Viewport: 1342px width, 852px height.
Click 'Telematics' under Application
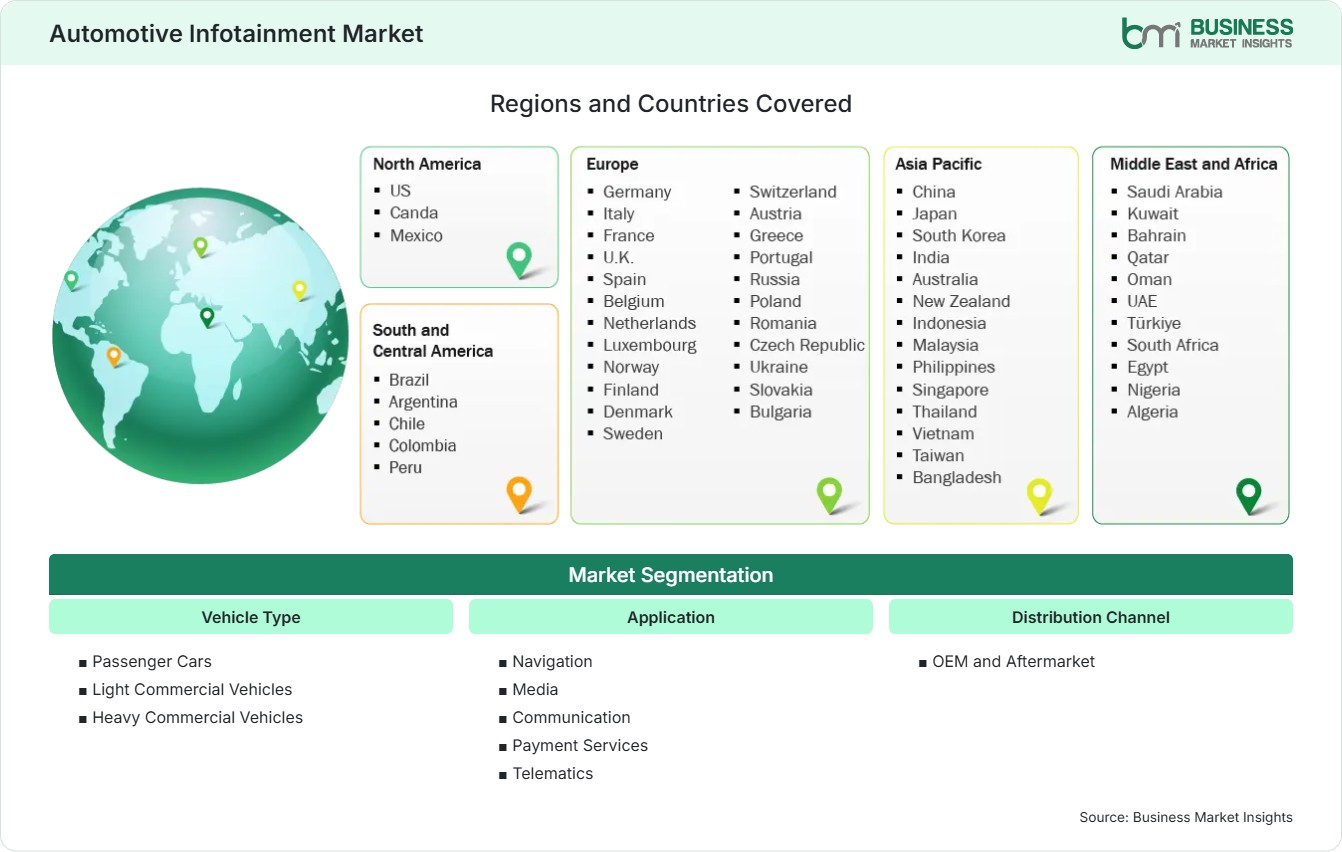pos(553,774)
